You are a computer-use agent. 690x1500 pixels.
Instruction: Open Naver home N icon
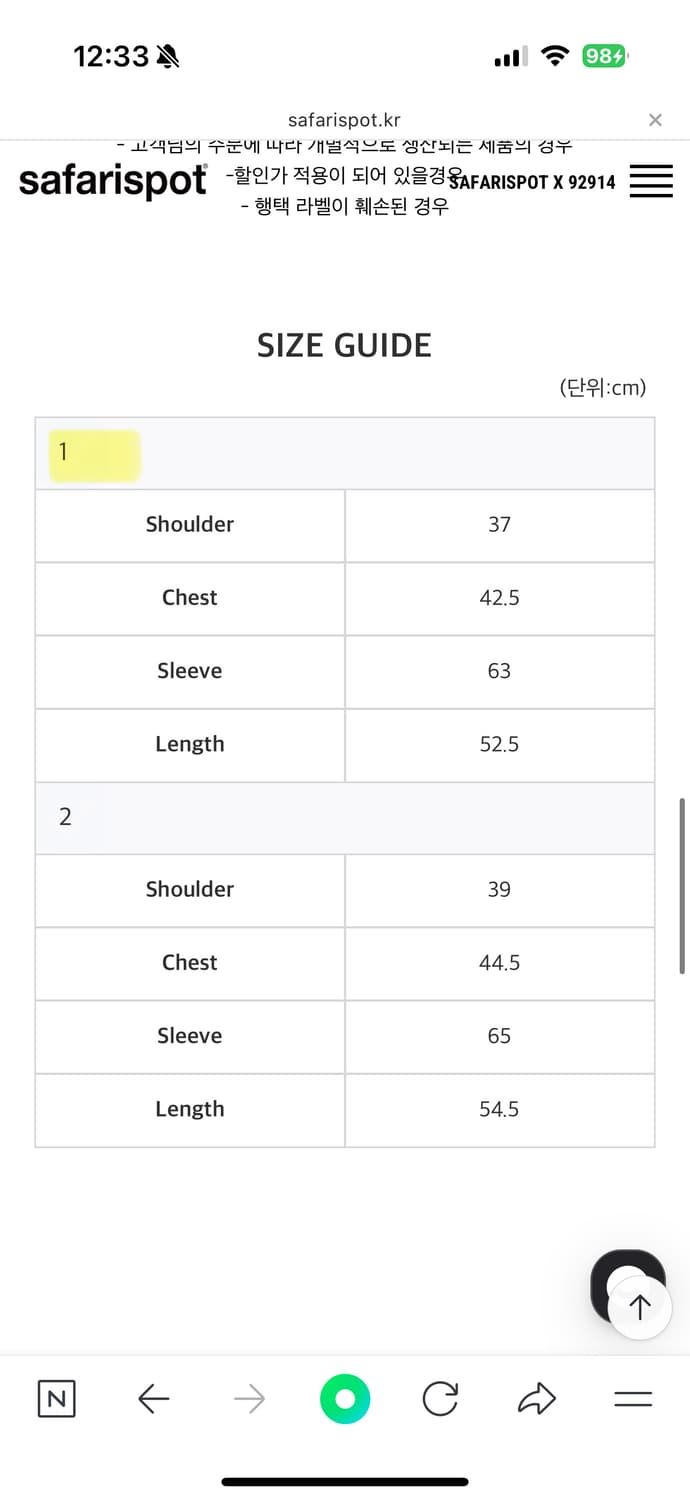click(57, 1399)
